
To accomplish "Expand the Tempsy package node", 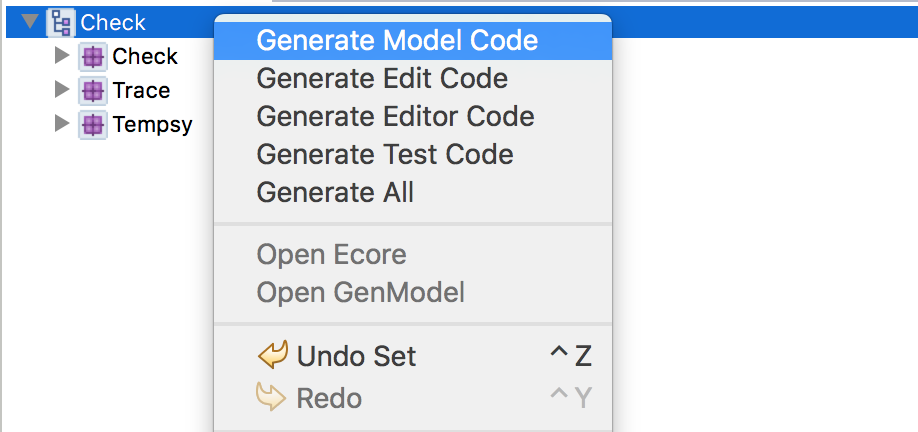I will click(x=62, y=125).
